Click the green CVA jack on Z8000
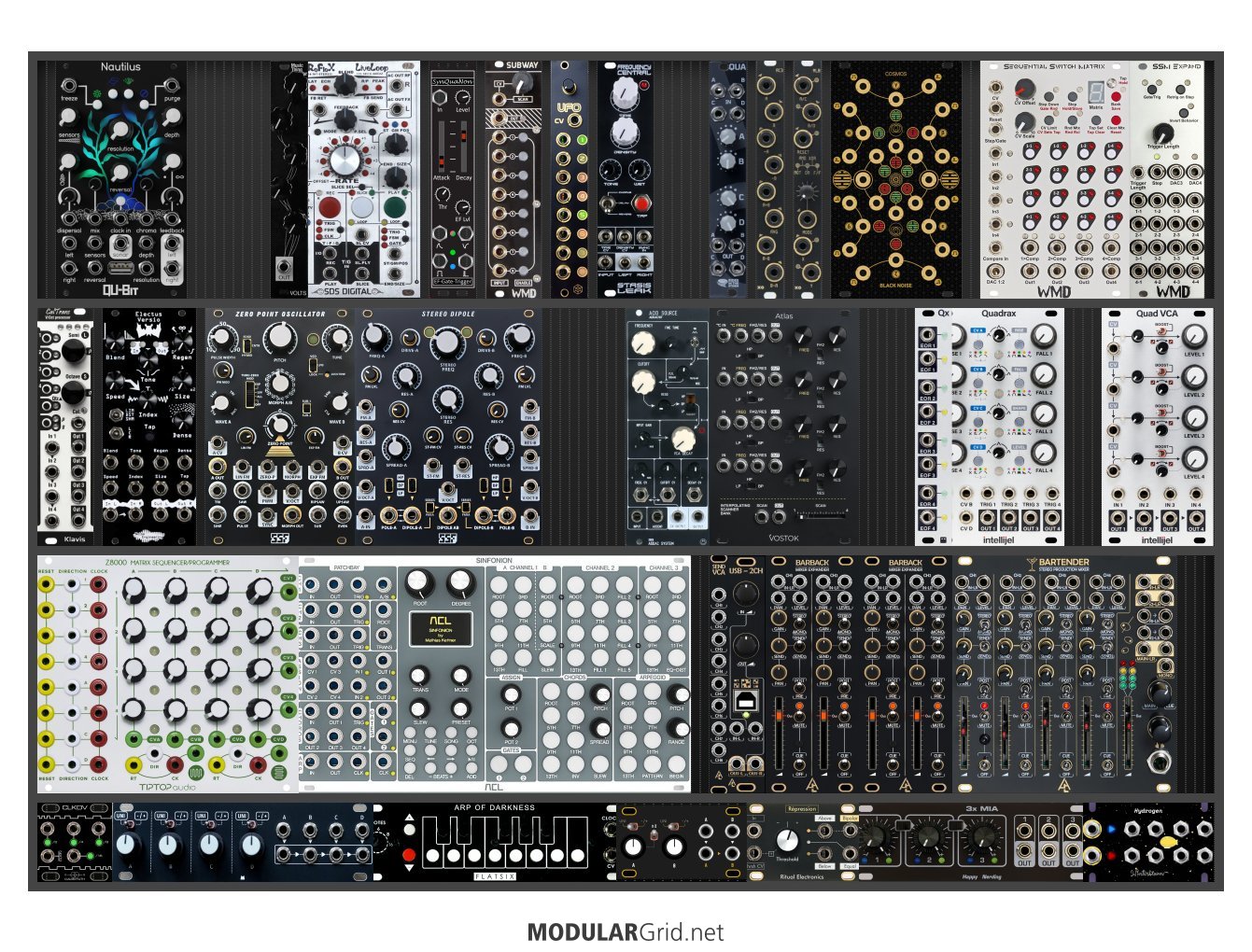The image size is (1252, 952). tap(134, 739)
